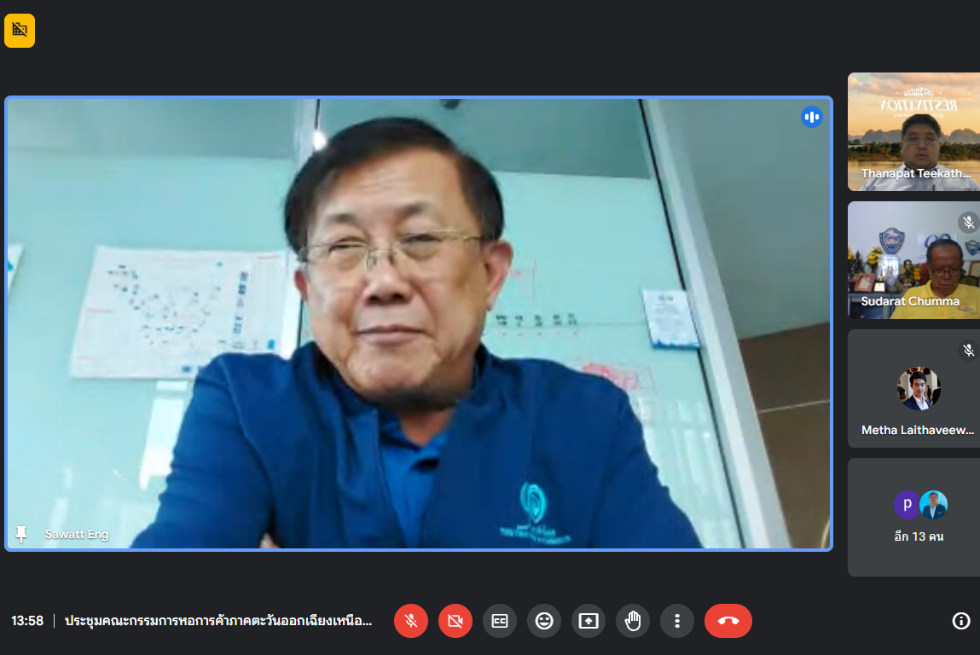980x655 pixels.
Task: Expand the "อีก 13 คน" participants tile
Action: tap(918, 517)
